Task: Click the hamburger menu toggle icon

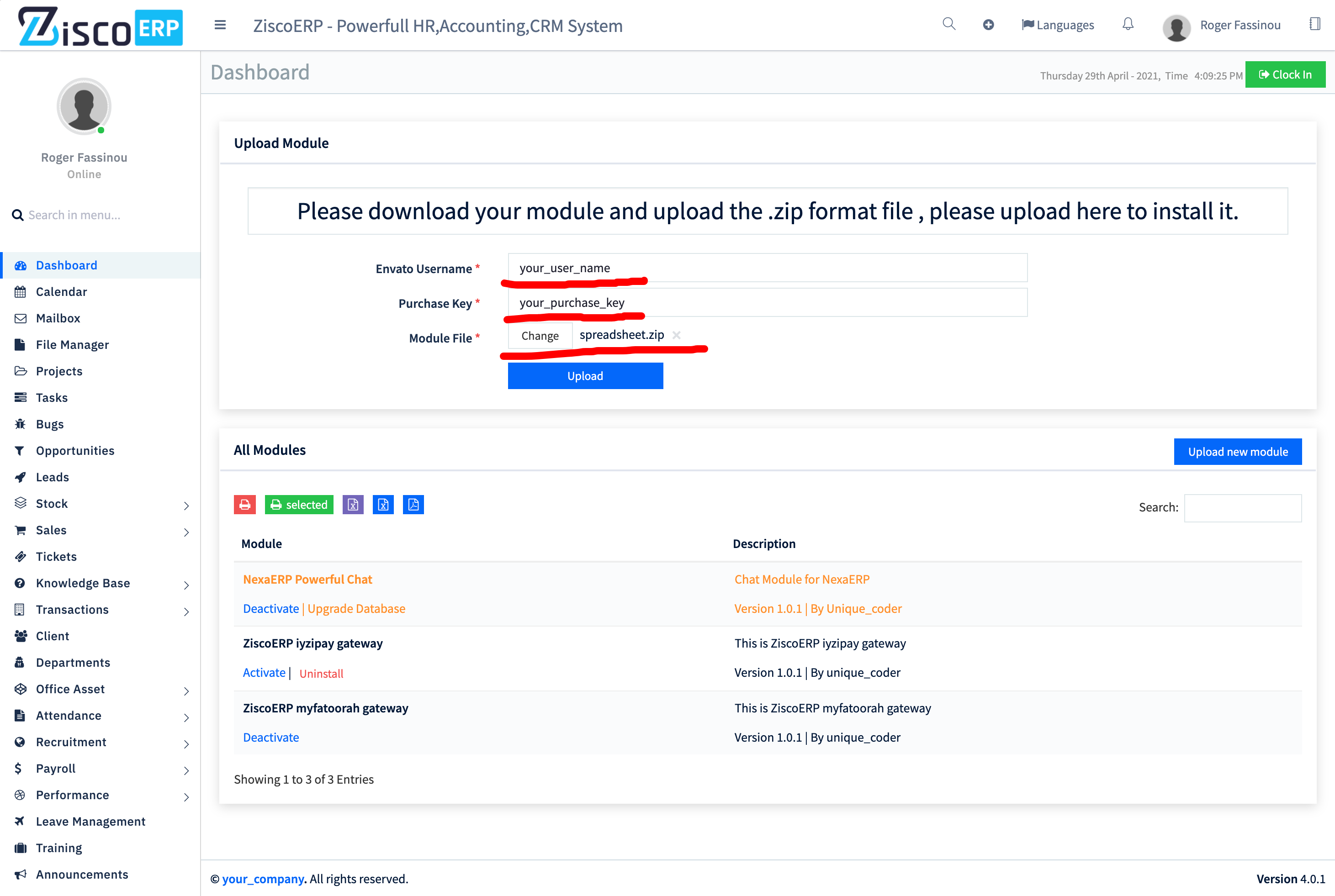Action: (x=220, y=25)
